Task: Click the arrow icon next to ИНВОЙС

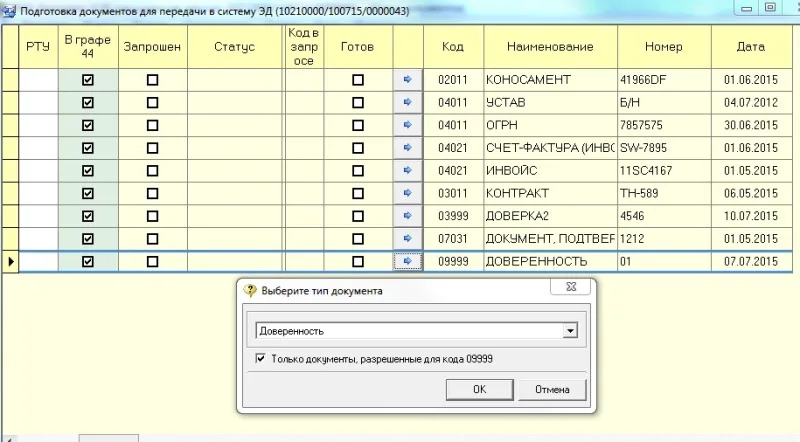Action: pyautogui.click(x=408, y=170)
